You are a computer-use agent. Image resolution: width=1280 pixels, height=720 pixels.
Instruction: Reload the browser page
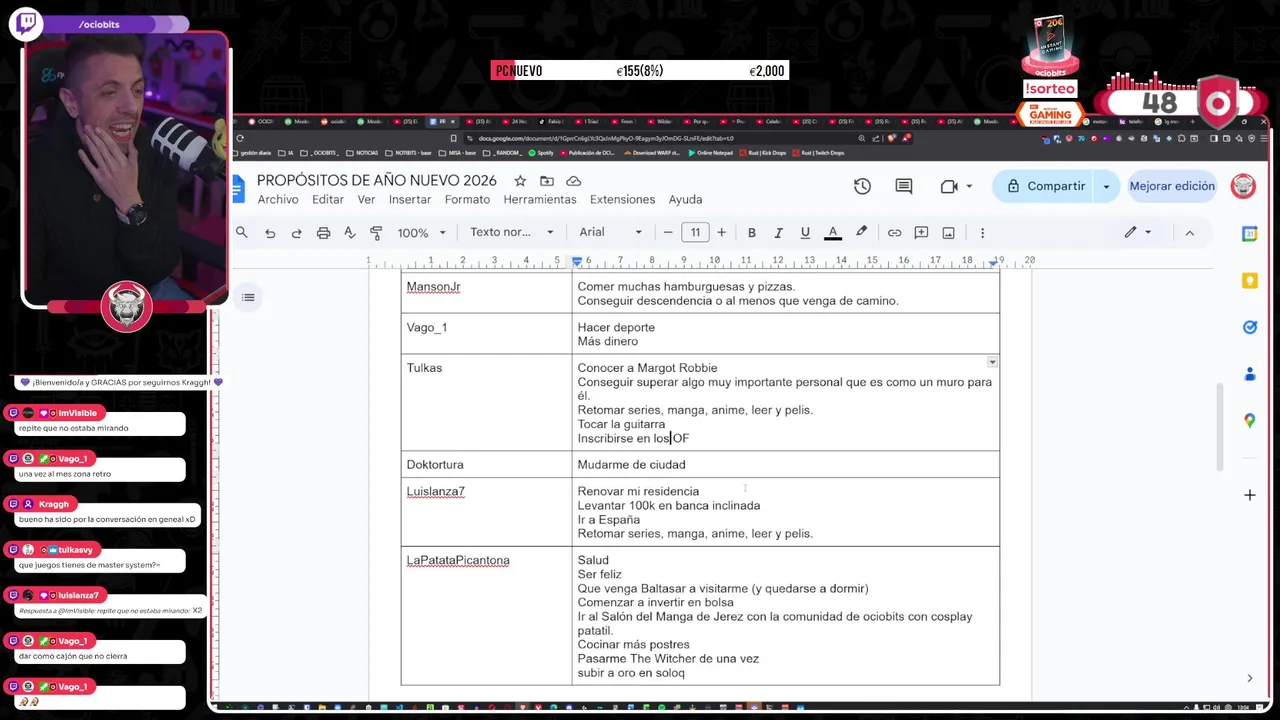click(240, 139)
